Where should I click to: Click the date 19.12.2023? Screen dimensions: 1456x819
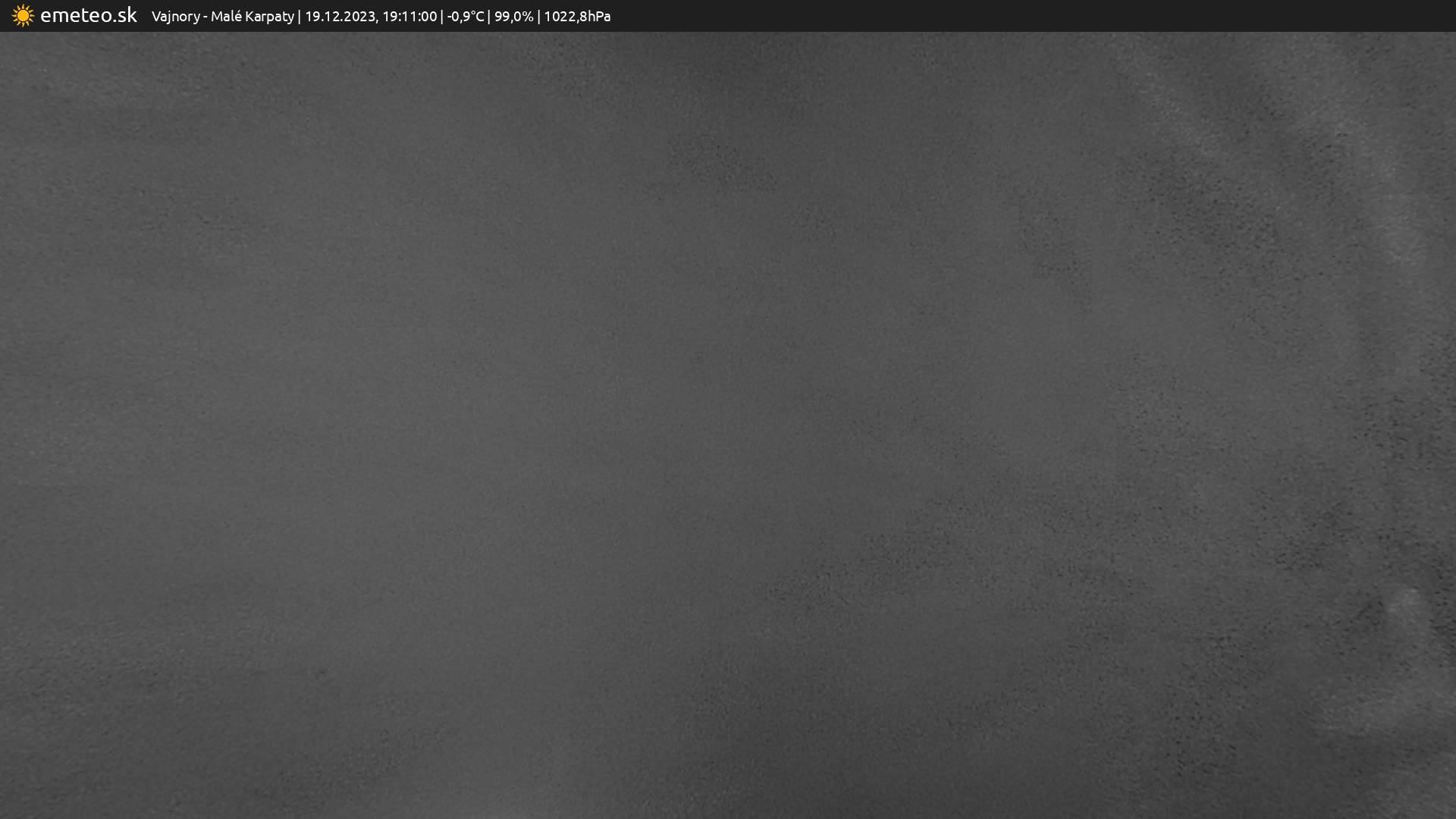340,16
